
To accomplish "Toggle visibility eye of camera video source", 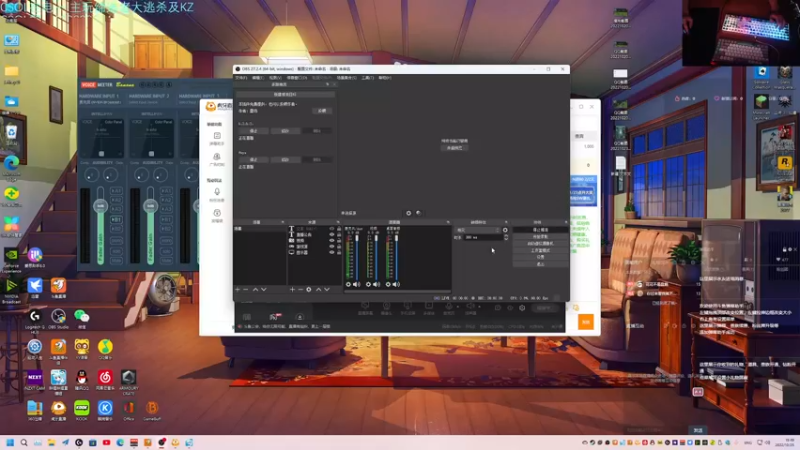I will [x=332, y=240].
